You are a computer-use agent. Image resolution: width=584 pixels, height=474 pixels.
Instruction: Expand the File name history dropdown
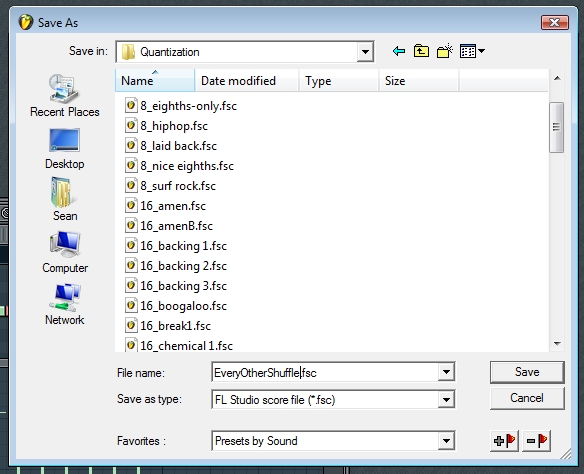(446, 372)
